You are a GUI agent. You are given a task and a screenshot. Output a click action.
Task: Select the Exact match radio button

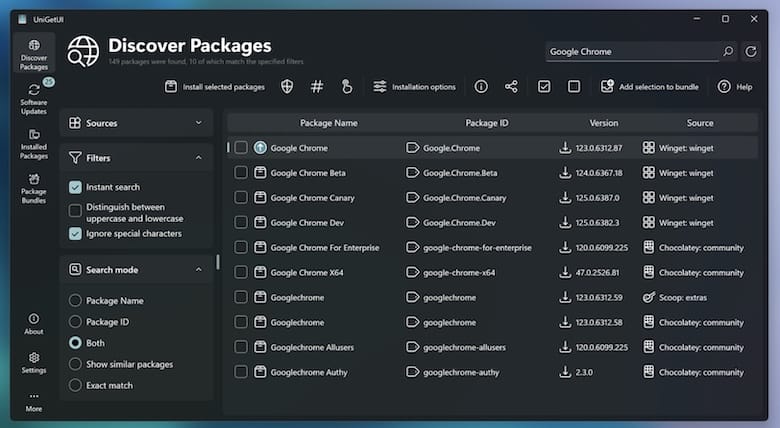(x=75, y=385)
